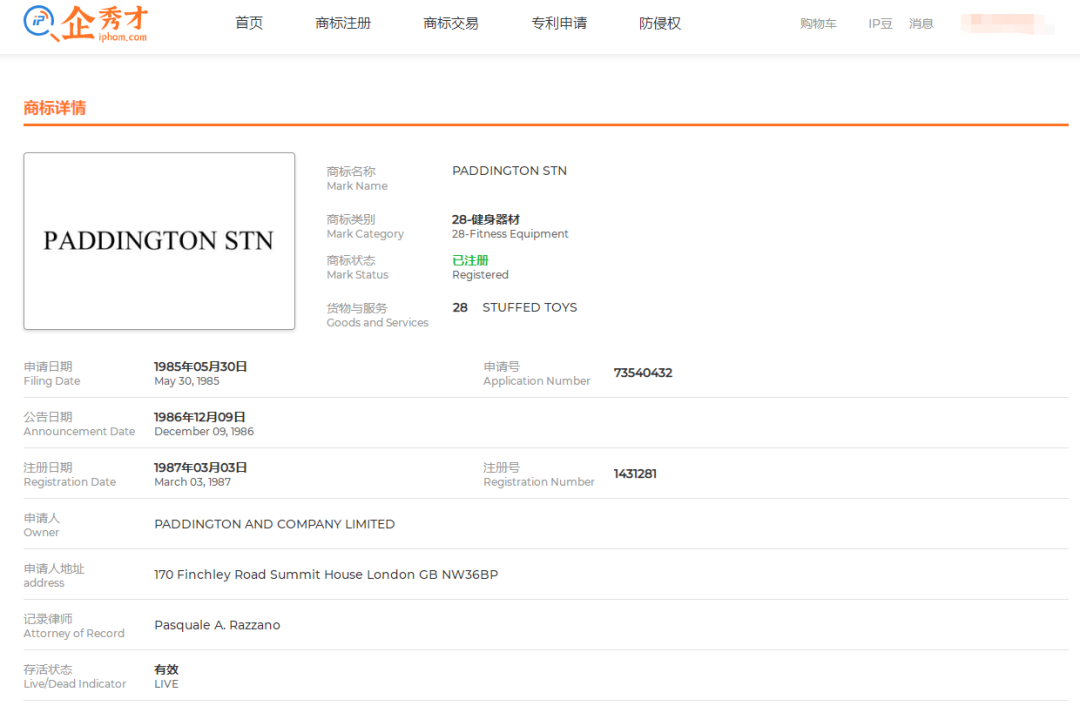Click the Live/Dead Indicator label
The width and height of the screenshot is (1080, 726).
pos(74,684)
